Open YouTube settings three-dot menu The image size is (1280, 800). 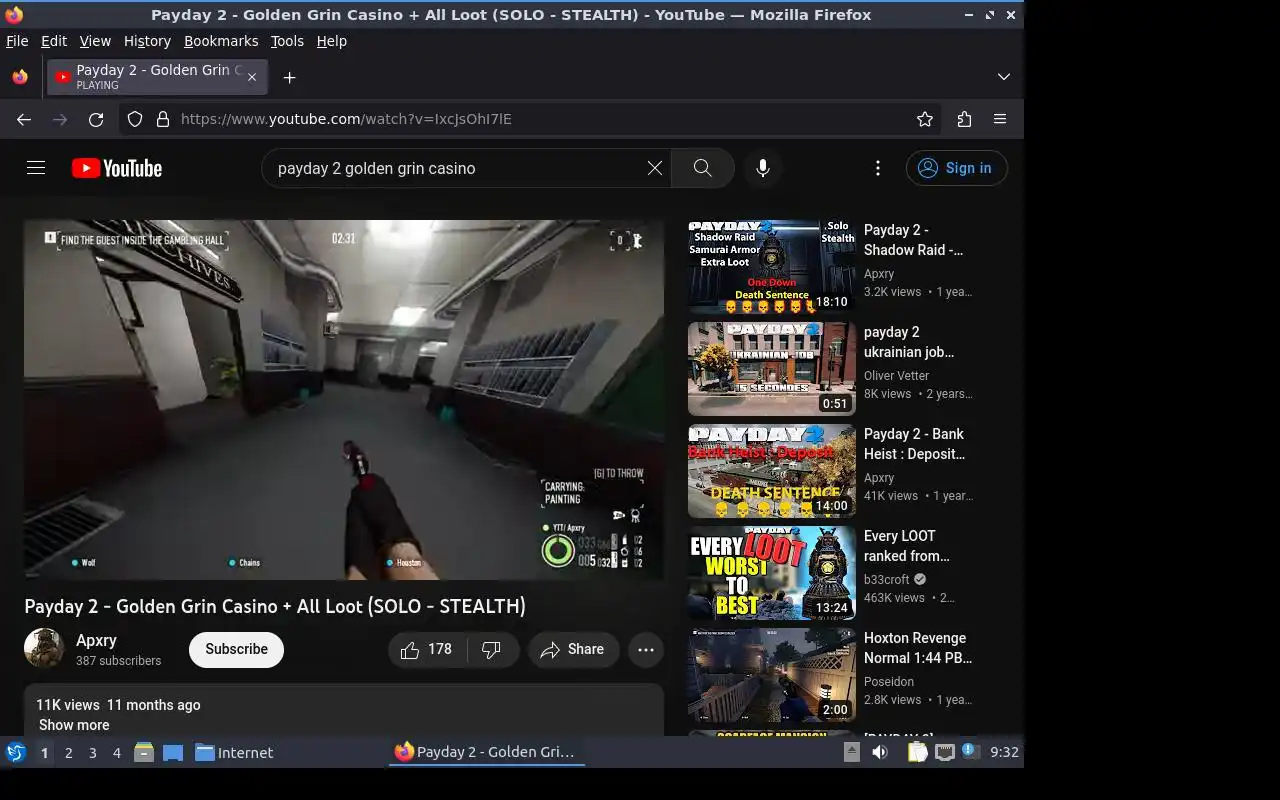(x=878, y=168)
